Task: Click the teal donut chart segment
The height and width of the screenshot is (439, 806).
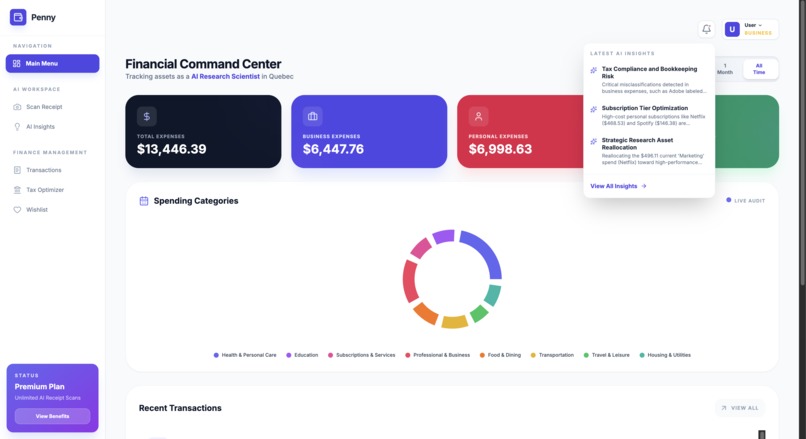Action: [493, 295]
